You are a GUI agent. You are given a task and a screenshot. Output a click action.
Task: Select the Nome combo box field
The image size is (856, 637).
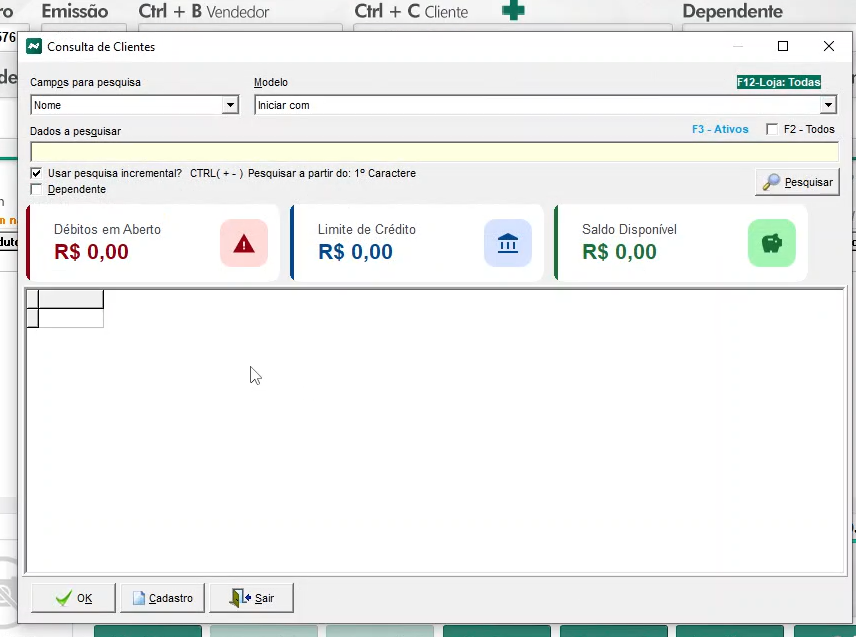(126, 105)
